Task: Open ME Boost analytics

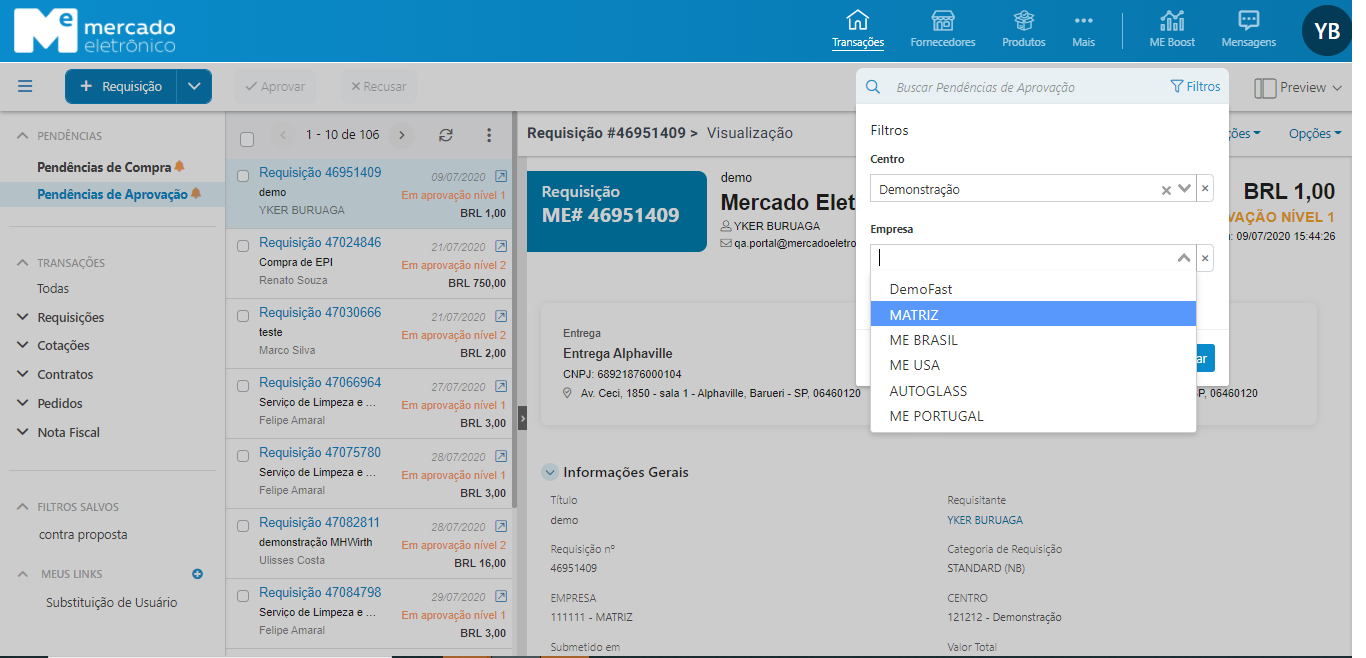Action: tap(1172, 30)
